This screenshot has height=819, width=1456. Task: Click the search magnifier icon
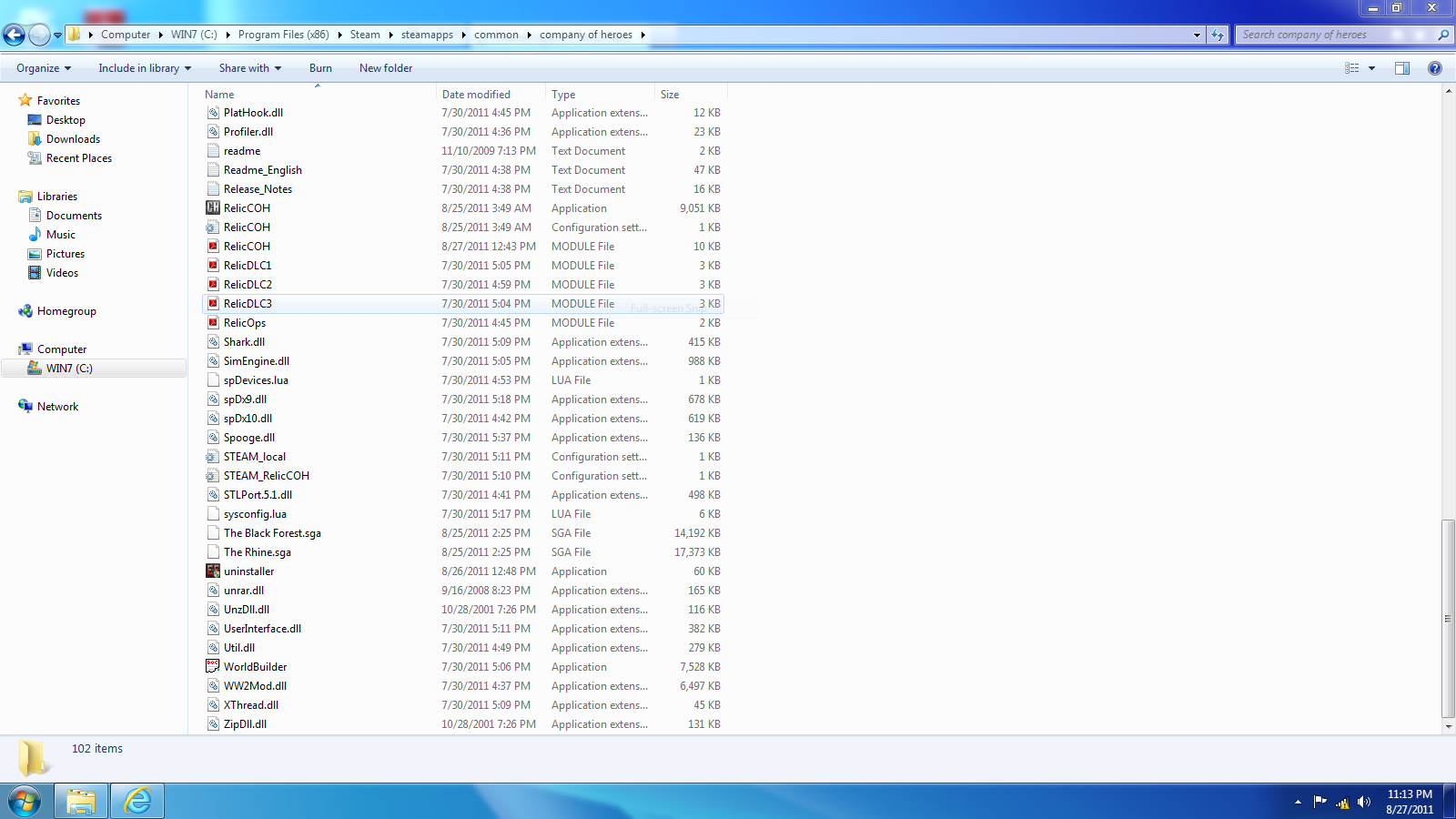[x=1442, y=35]
